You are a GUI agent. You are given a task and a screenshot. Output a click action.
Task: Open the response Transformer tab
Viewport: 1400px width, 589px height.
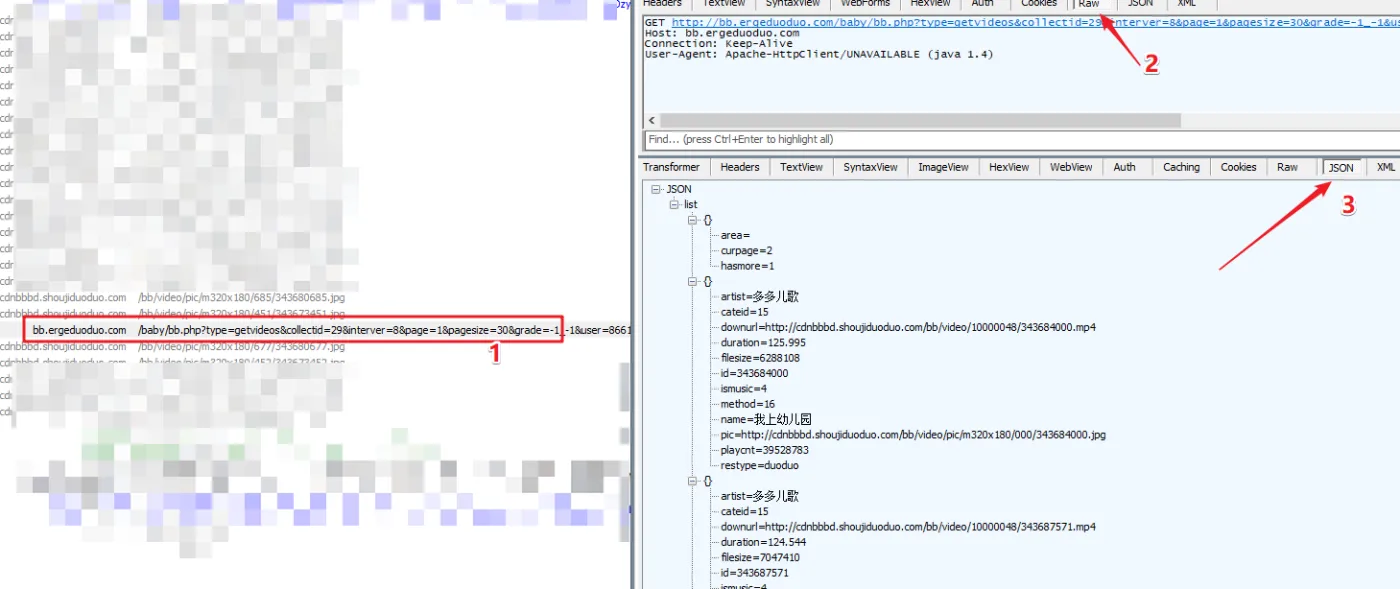coord(672,167)
